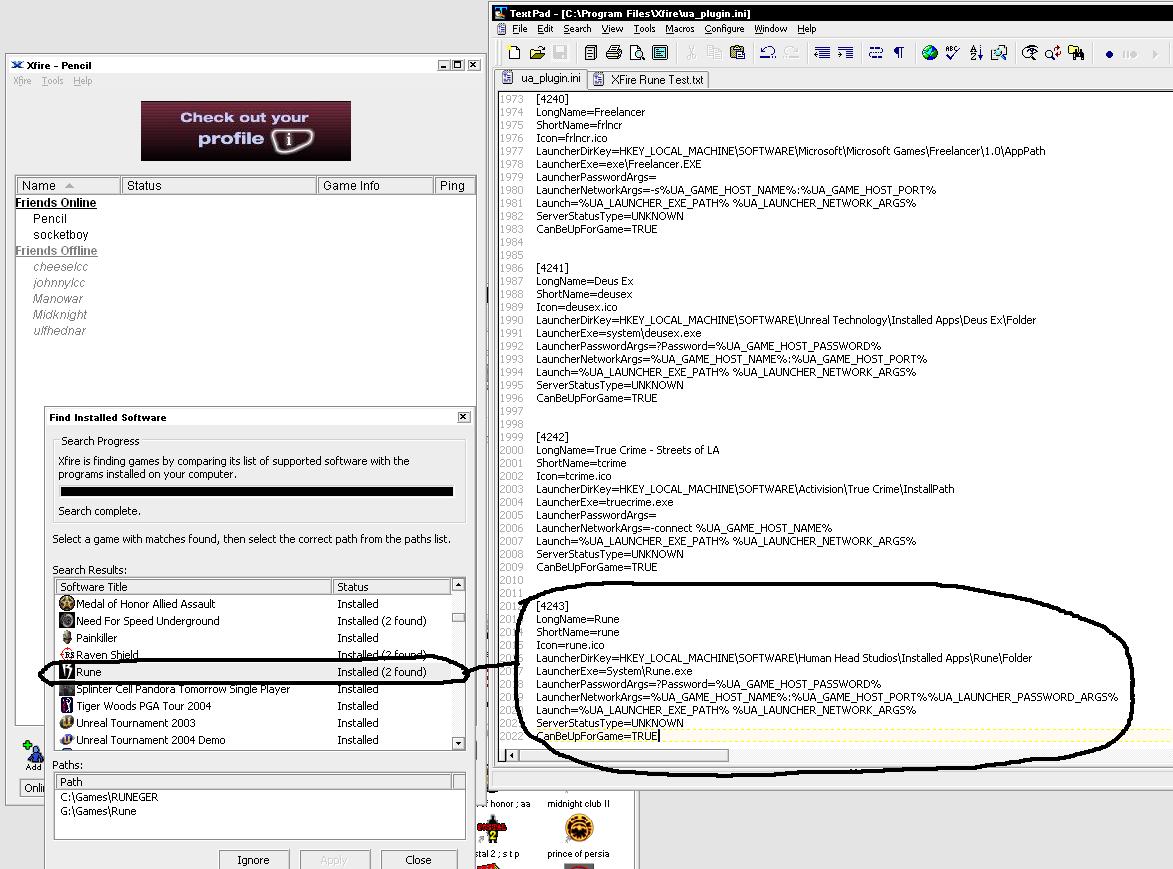Select Tiger Woods PGA Tour 2004 result
Viewport: 1173px width, 869px height.
[x=254, y=706]
